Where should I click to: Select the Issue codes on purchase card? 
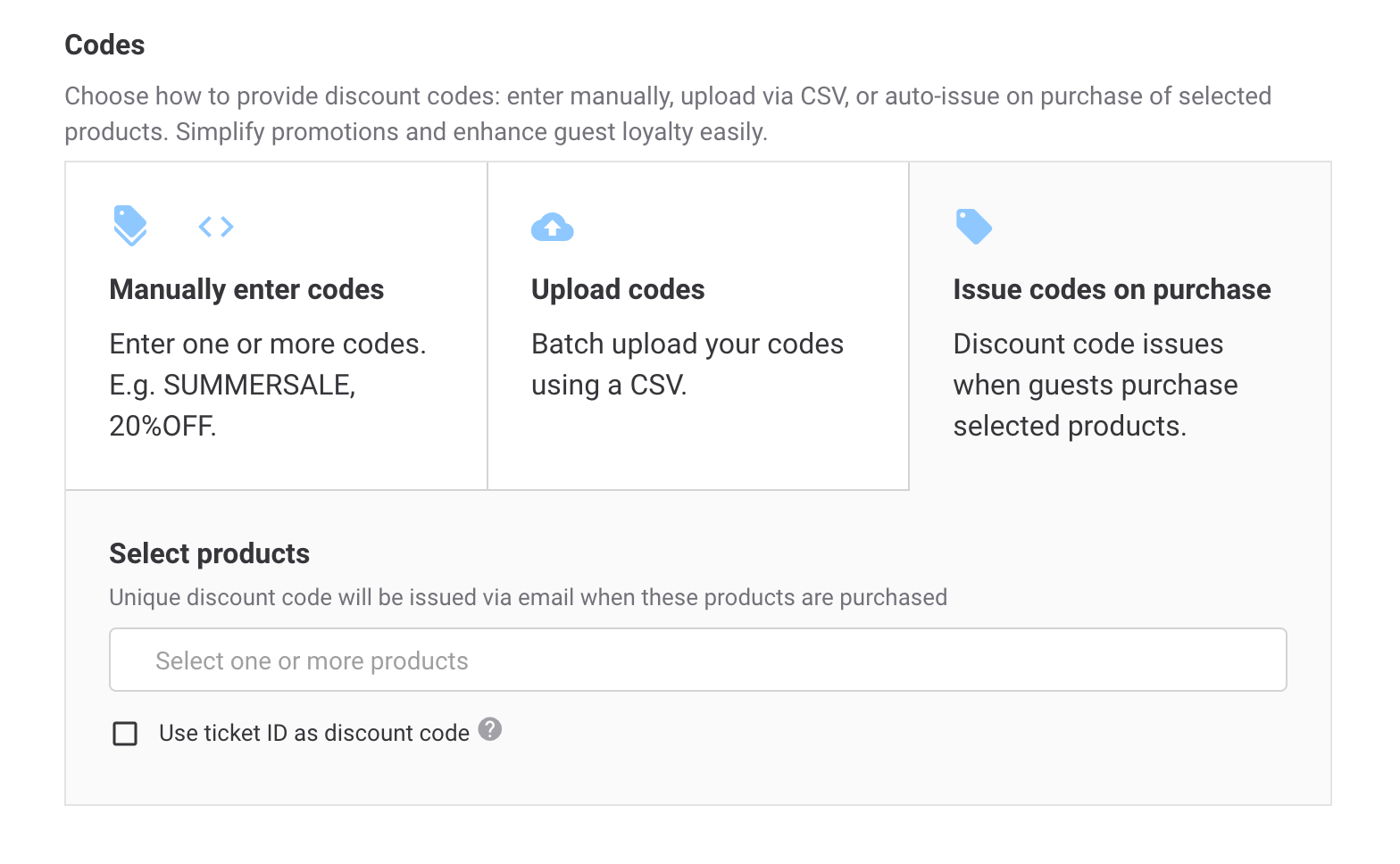click(x=1121, y=325)
